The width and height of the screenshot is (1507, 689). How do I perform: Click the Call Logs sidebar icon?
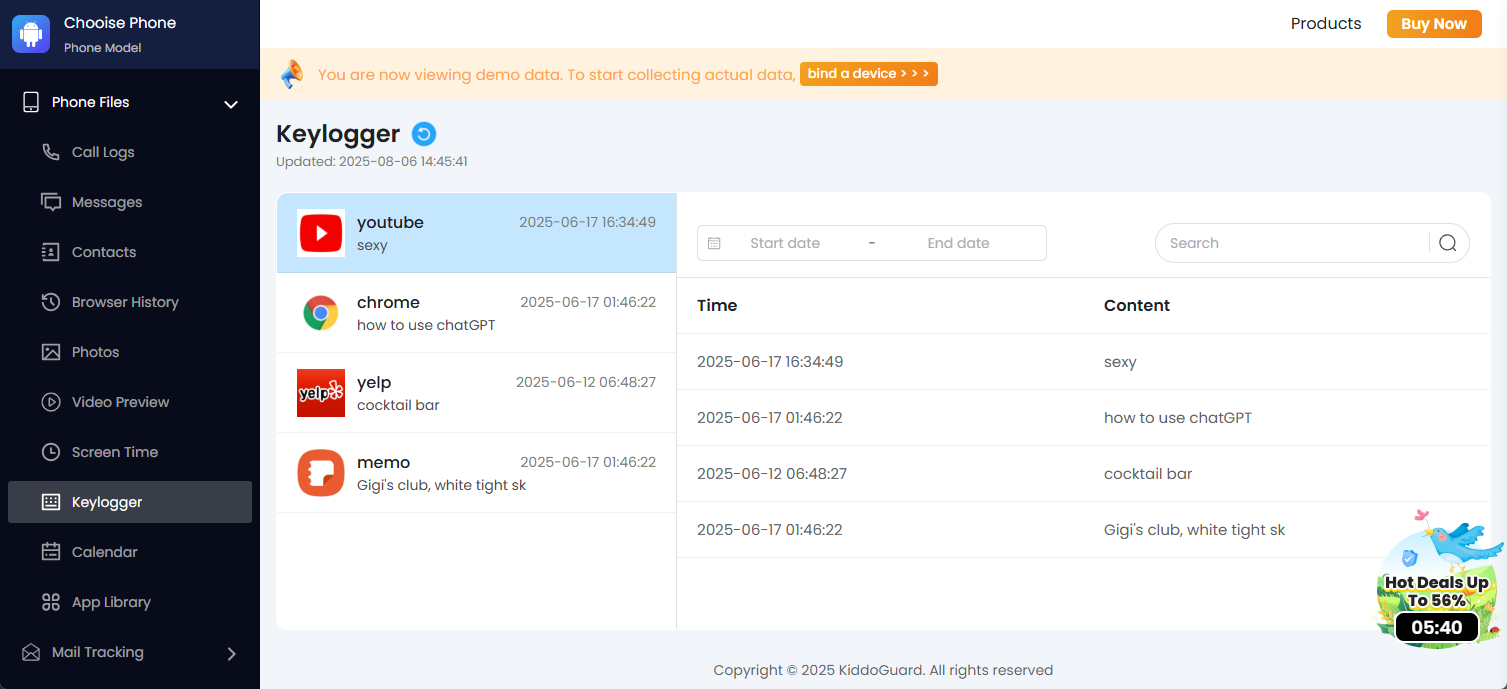[x=50, y=151]
